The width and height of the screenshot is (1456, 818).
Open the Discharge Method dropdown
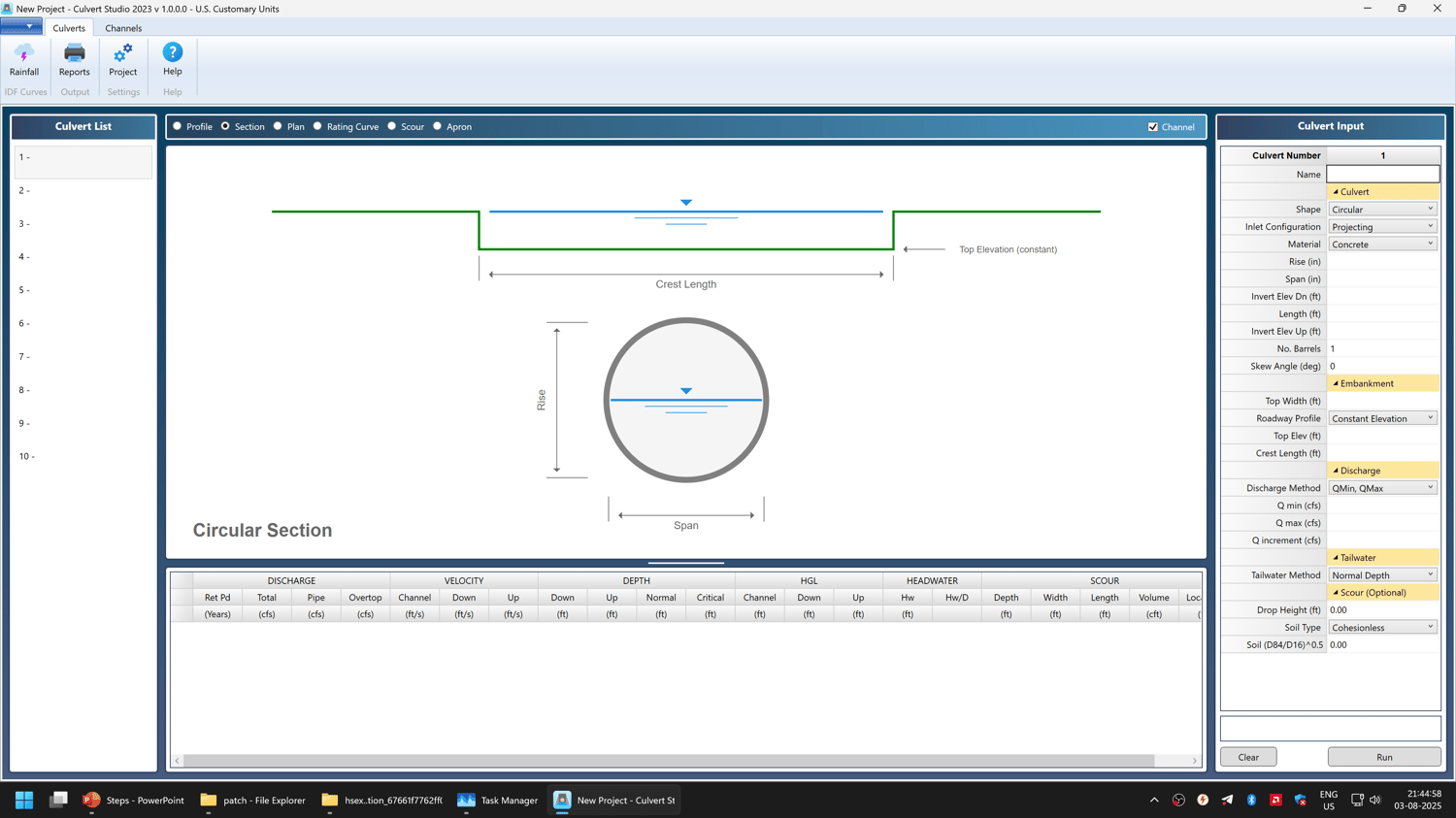coord(1383,488)
